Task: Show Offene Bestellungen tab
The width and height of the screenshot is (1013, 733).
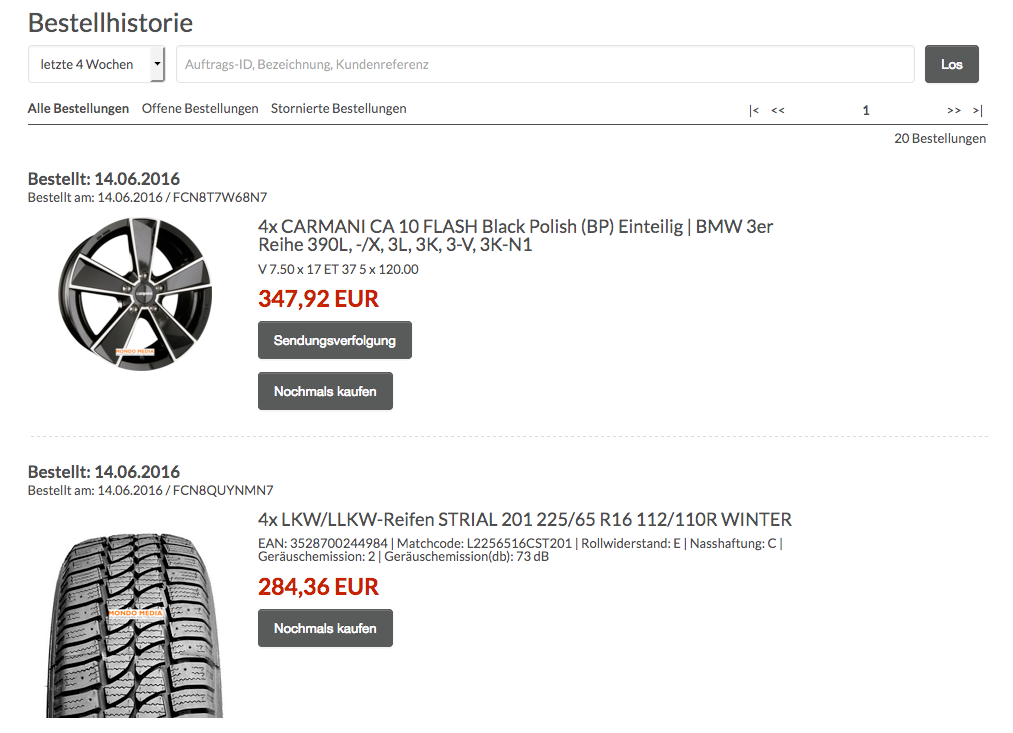Action: (x=200, y=108)
